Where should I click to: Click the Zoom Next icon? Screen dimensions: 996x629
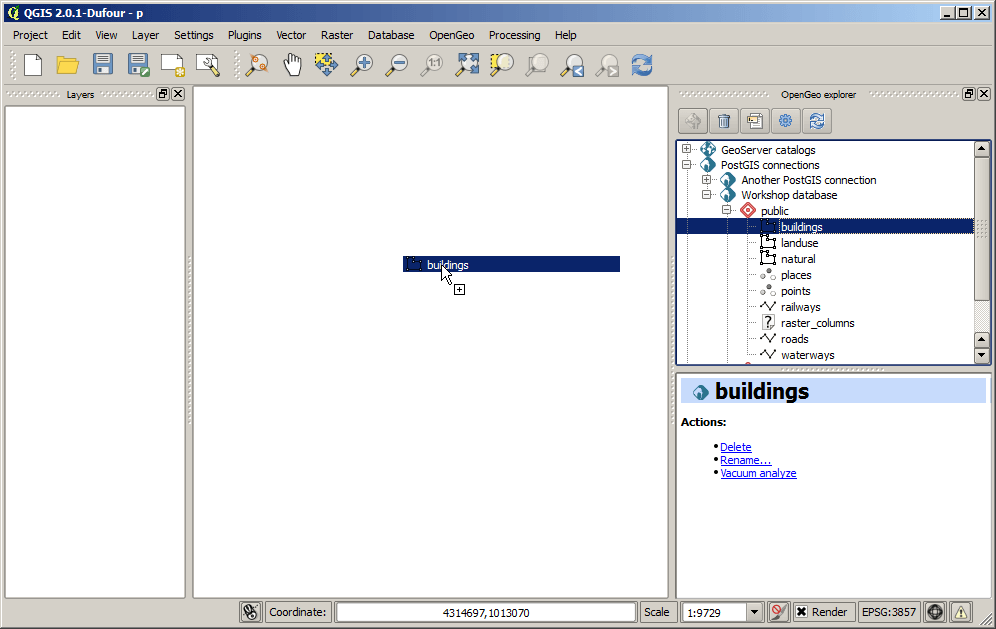pyautogui.click(x=607, y=65)
